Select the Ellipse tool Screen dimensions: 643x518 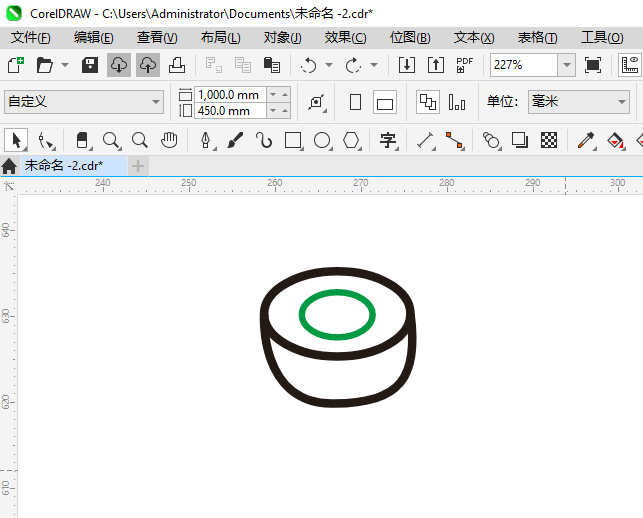pos(322,140)
